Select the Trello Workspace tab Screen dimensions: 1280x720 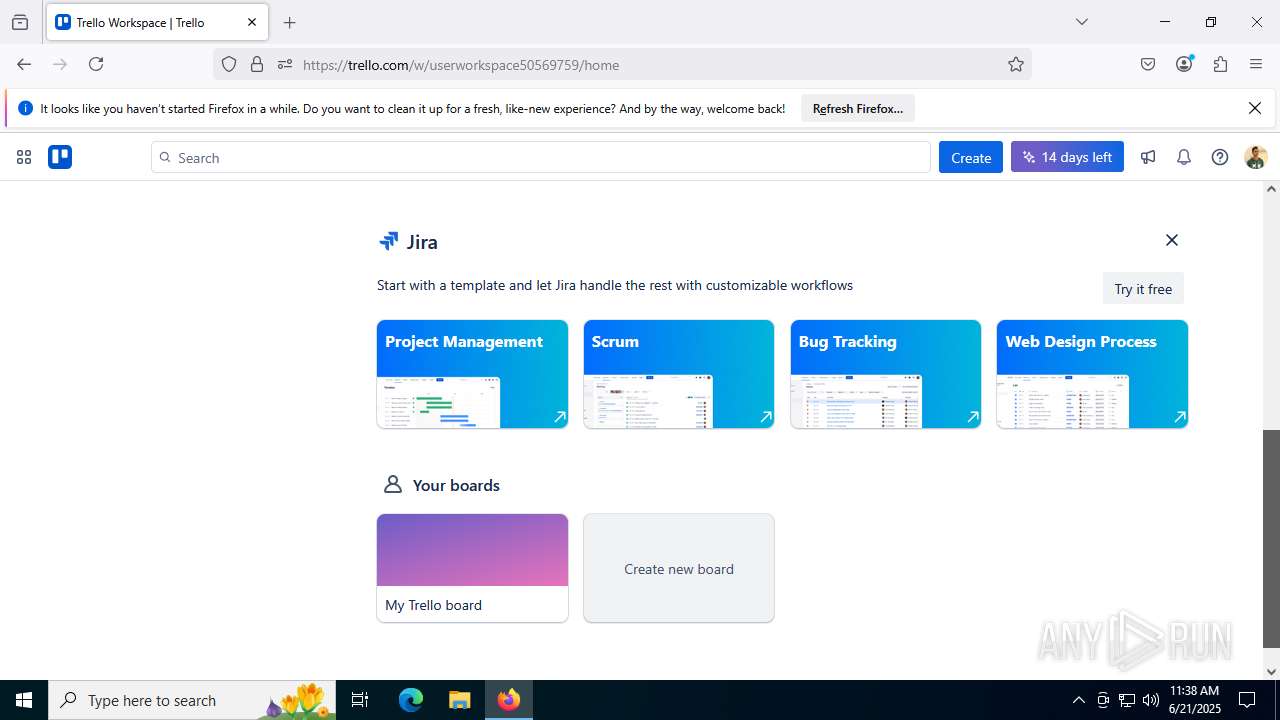pos(157,22)
